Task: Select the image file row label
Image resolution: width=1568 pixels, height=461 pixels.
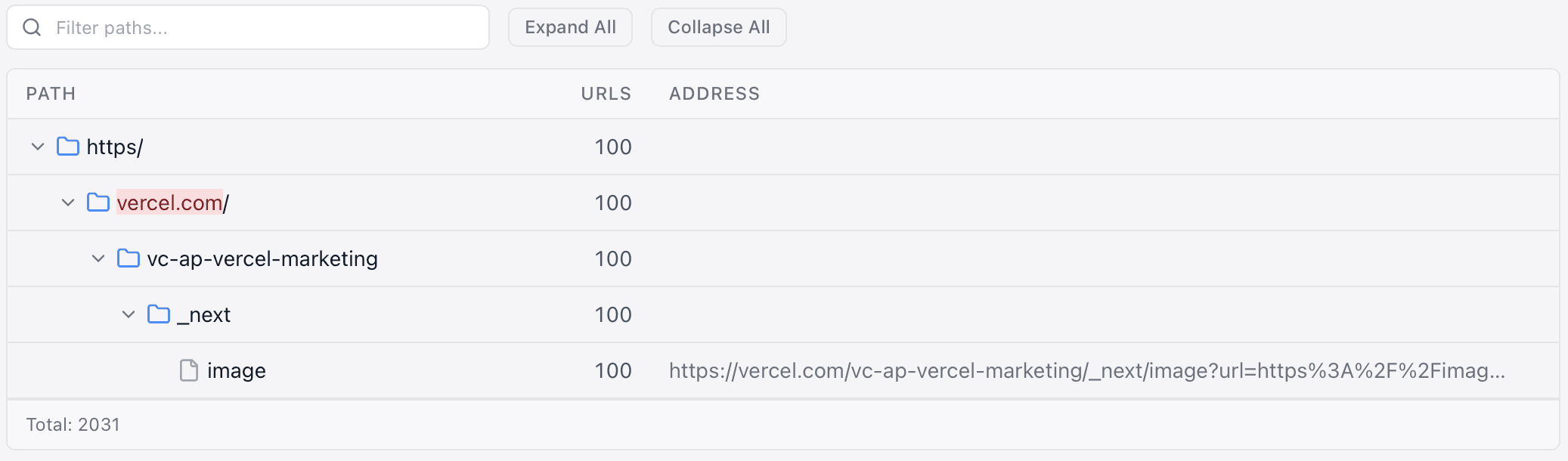Action: 237,371
